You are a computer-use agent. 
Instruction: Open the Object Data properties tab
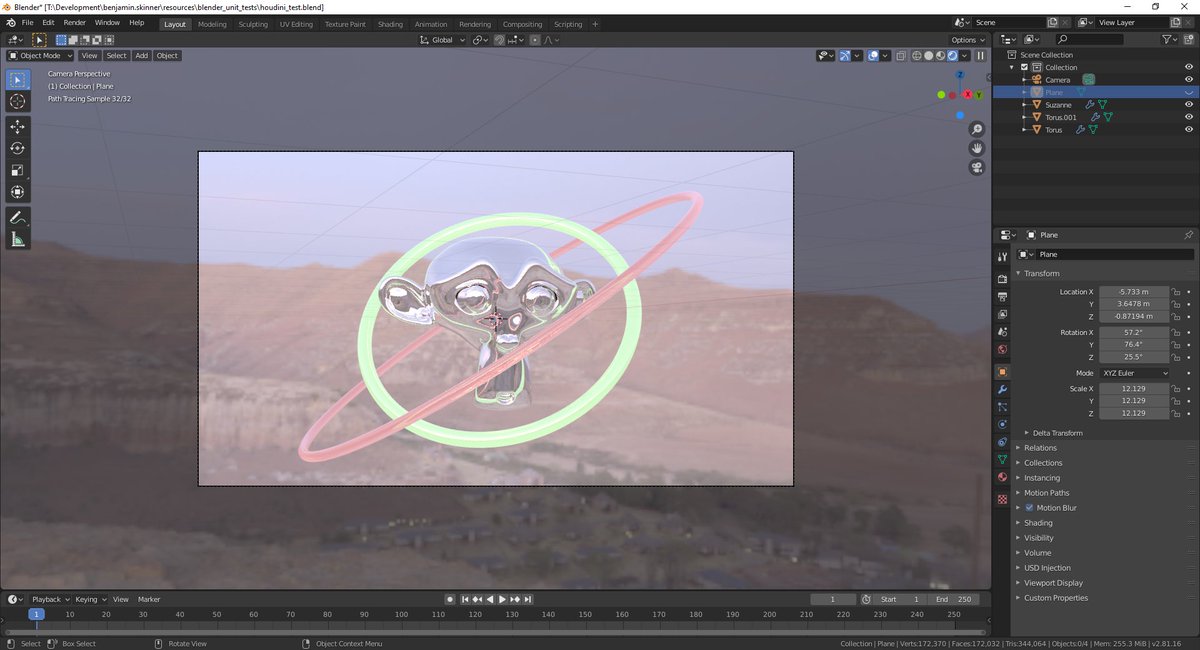[1002, 459]
